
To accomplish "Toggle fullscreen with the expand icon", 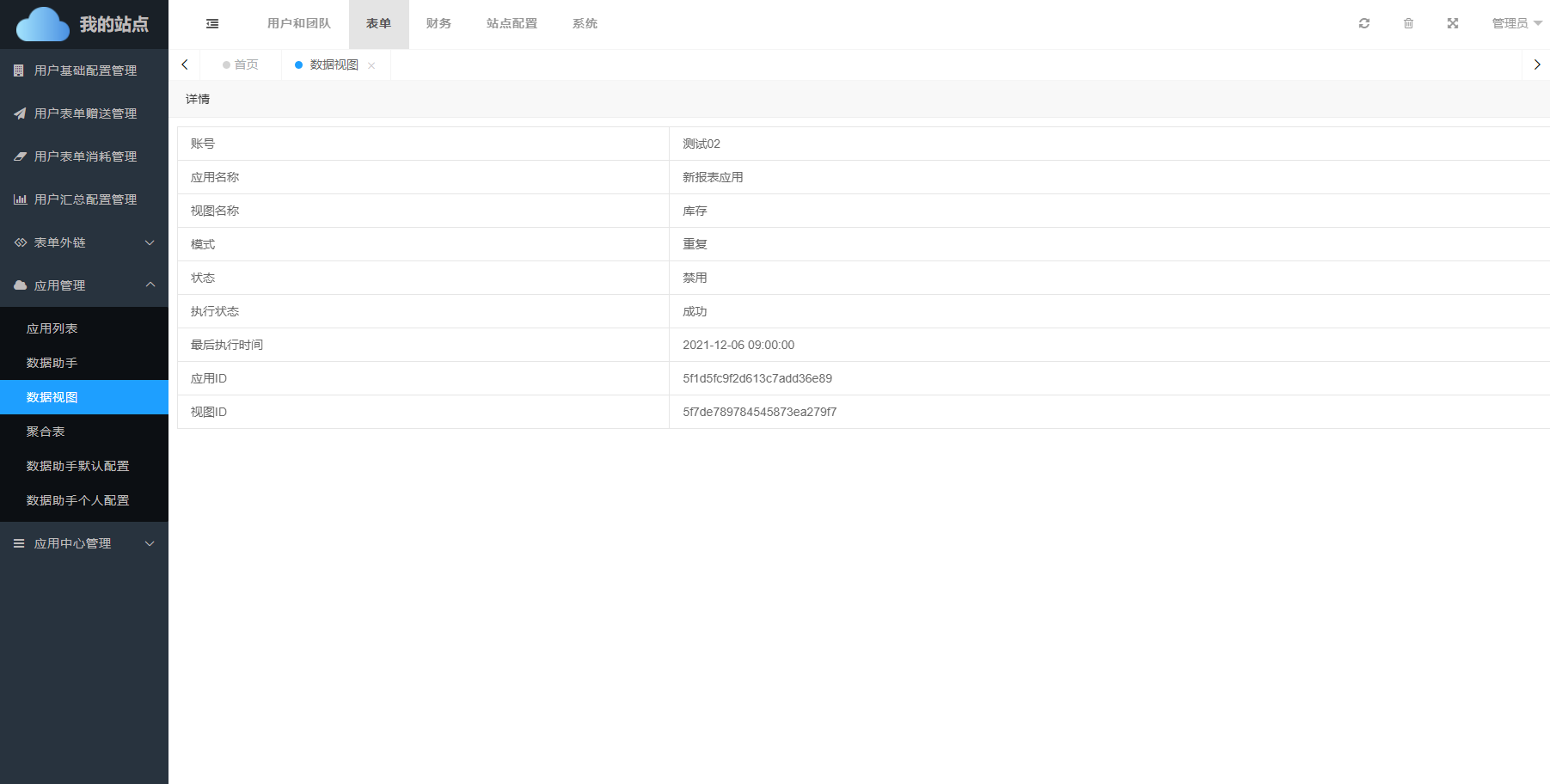I will tap(1452, 23).
